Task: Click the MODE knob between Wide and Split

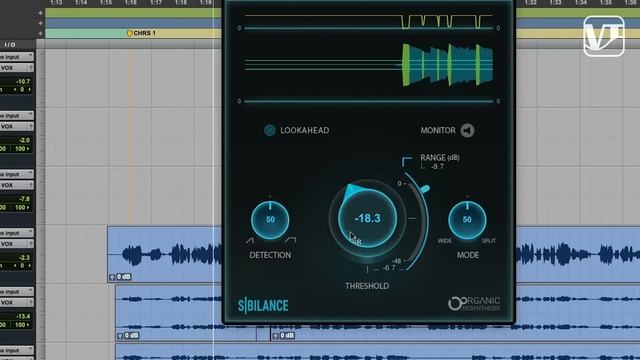Action: tap(467, 220)
